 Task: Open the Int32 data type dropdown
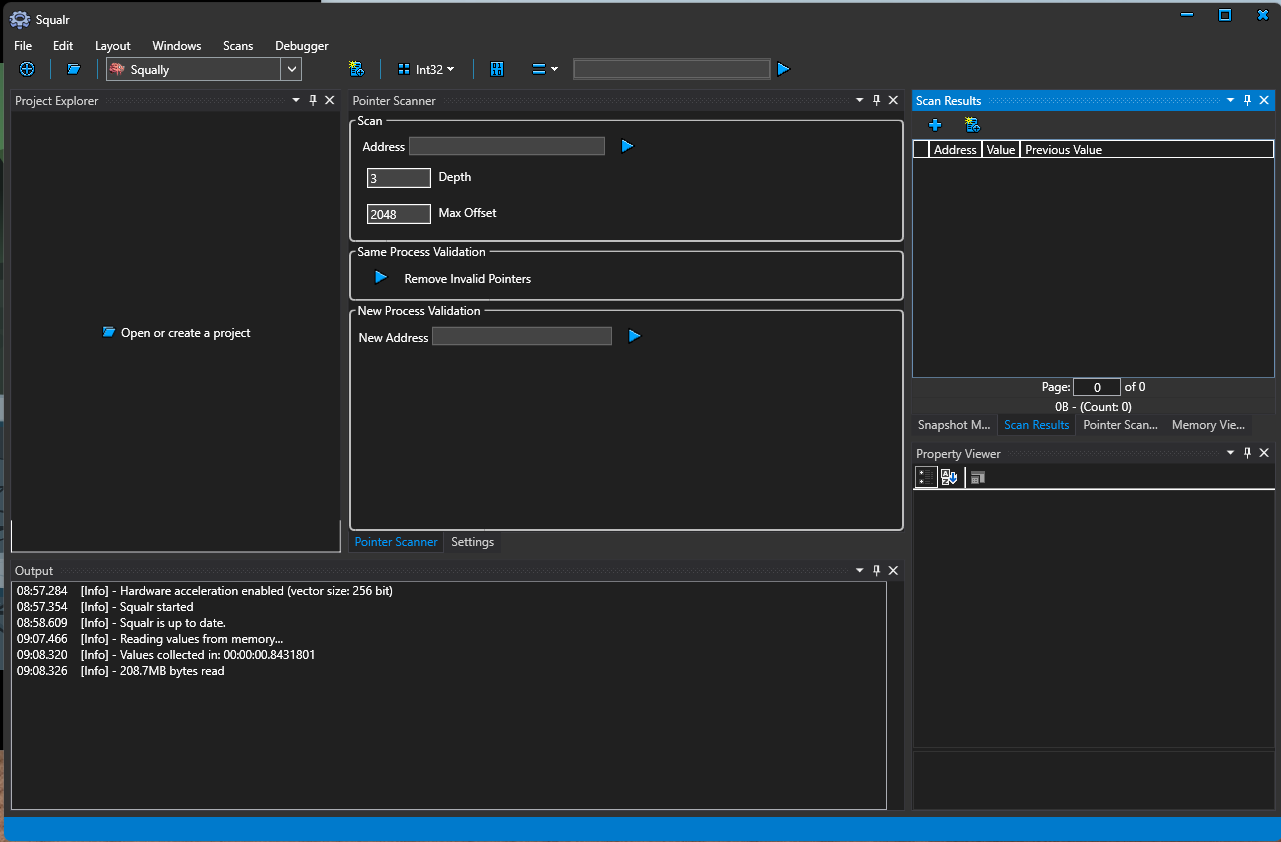(x=427, y=69)
